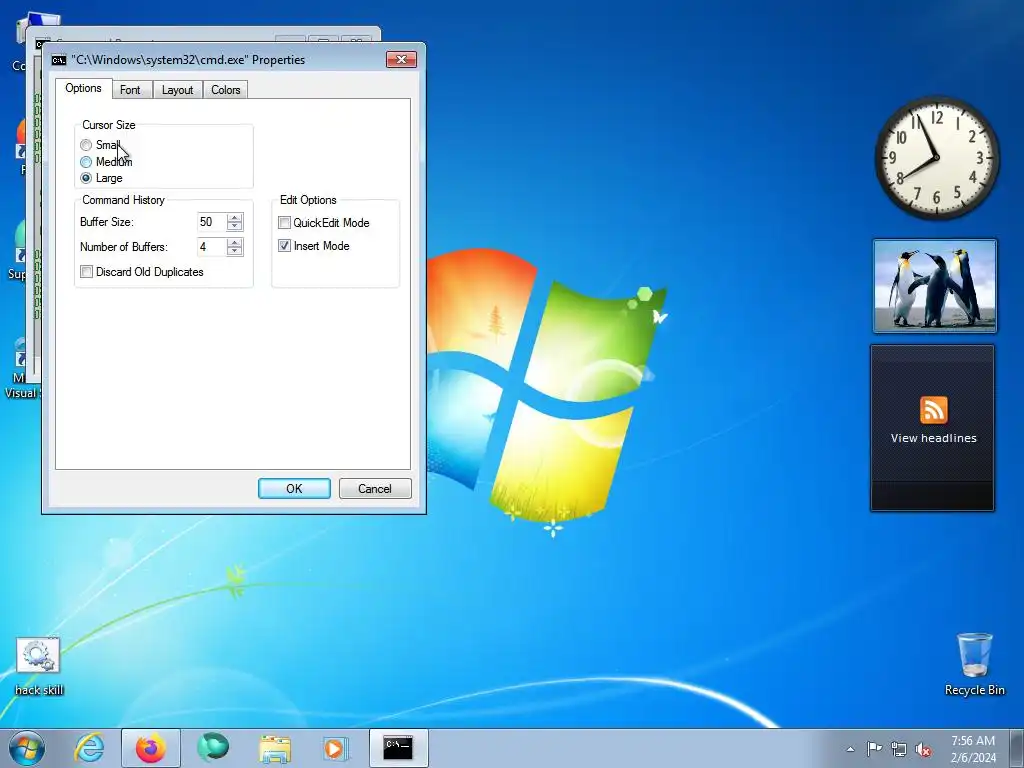Select the Command Prompt taskbar button
Image resolution: width=1024 pixels, height=768 pixels.
(x=398, y=748)
